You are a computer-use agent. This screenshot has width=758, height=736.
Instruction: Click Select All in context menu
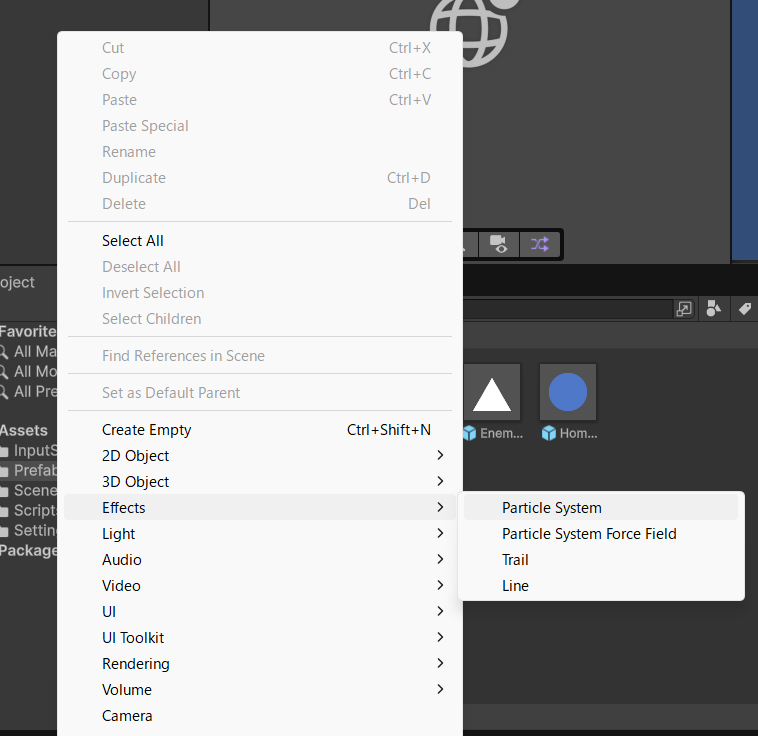point(132,241)
